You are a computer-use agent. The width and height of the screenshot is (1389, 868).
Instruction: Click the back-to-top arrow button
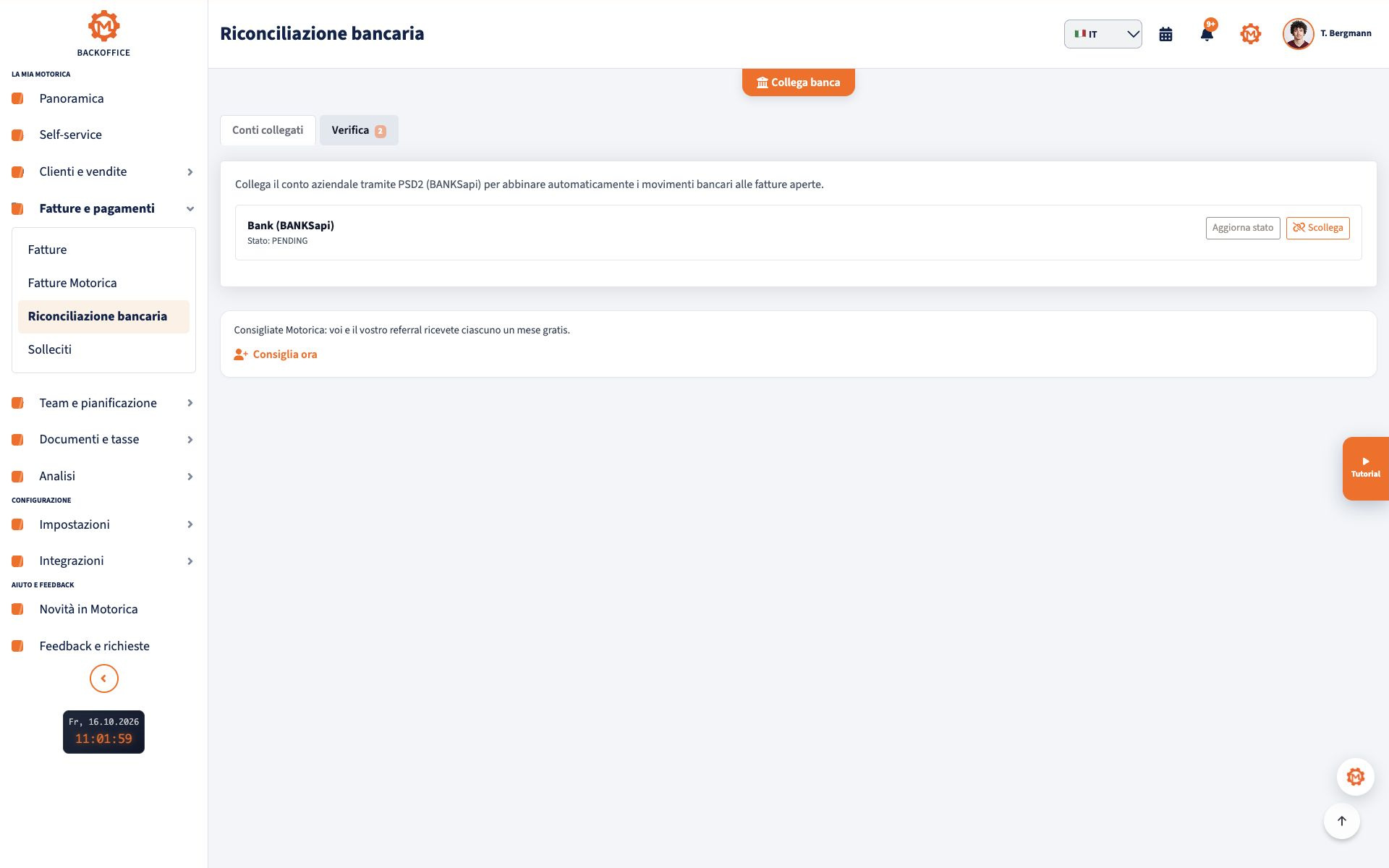point(1342,821)
